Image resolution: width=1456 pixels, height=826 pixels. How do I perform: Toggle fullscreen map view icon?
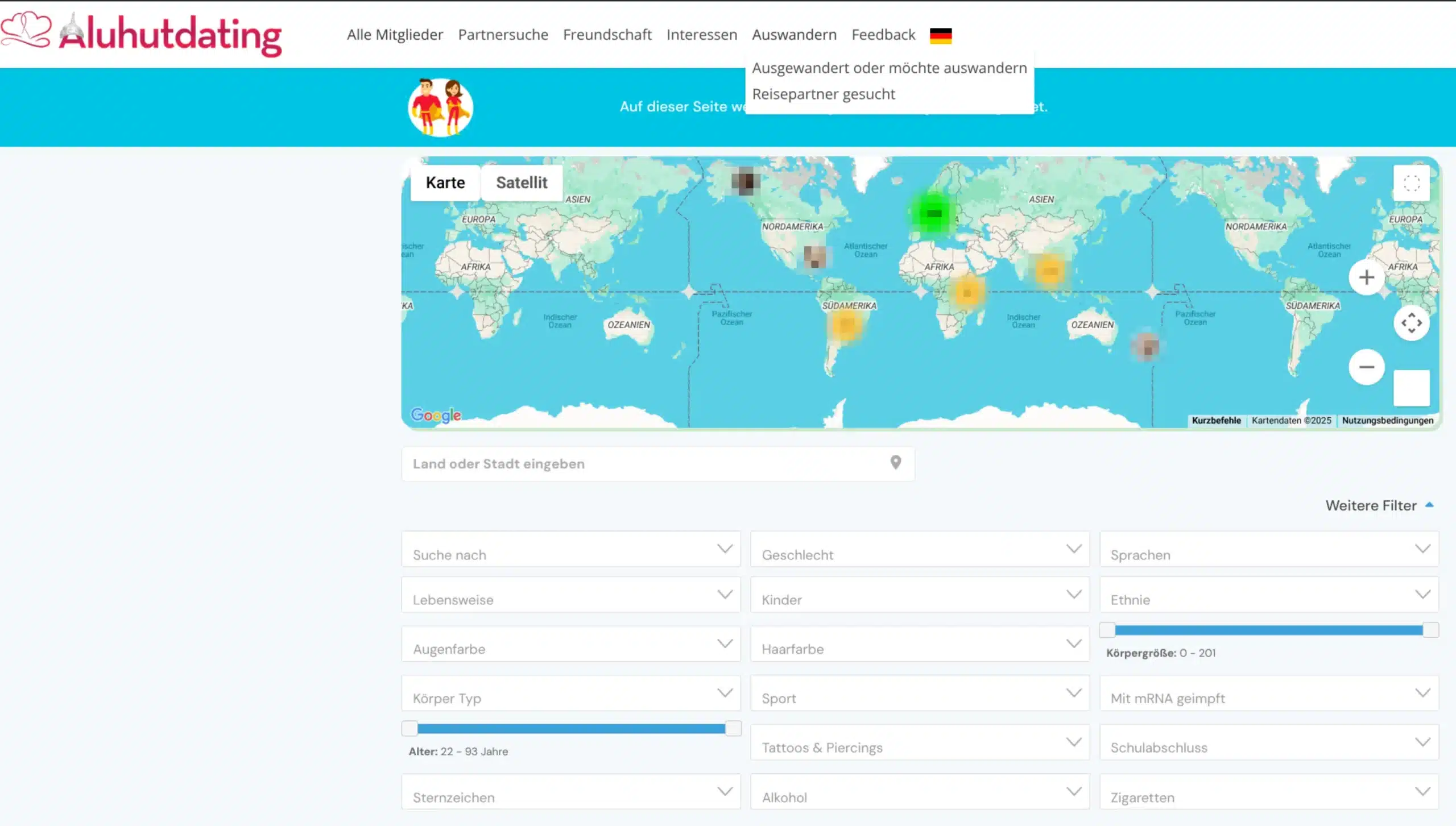coord(1411,183)
